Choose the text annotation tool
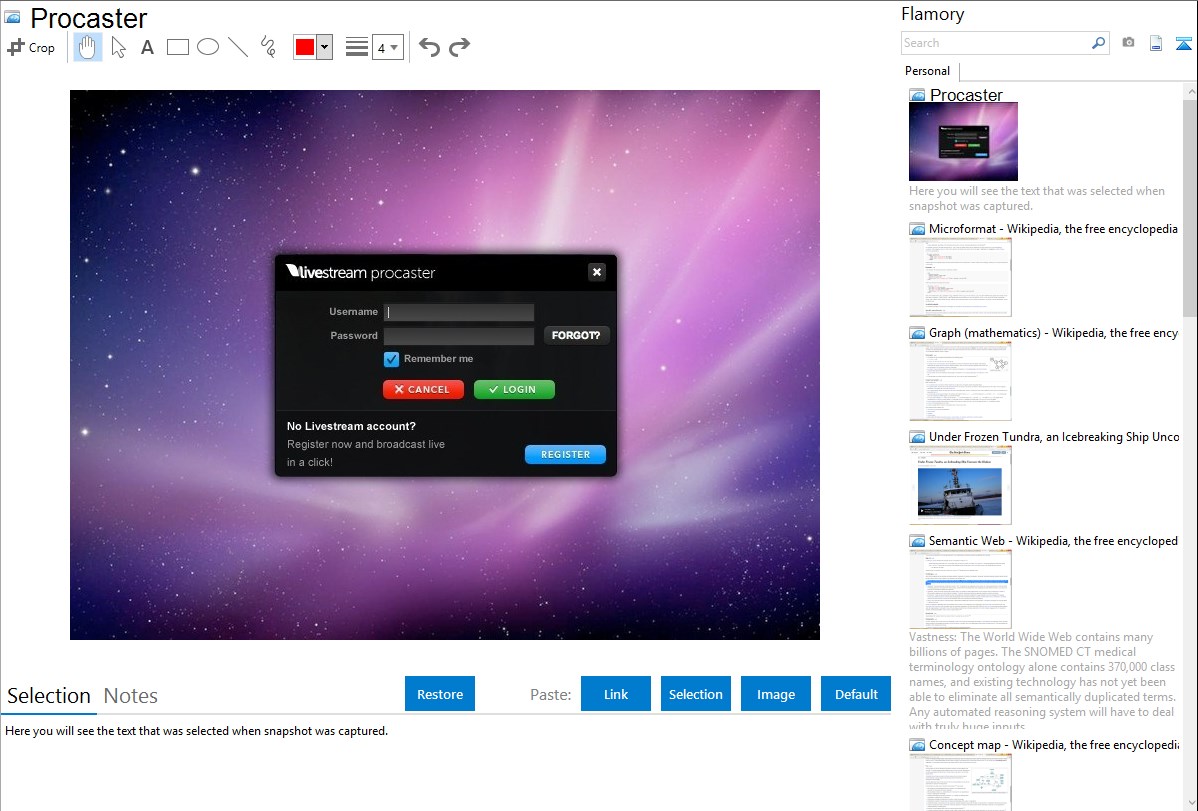 click(x=147, y=47)
